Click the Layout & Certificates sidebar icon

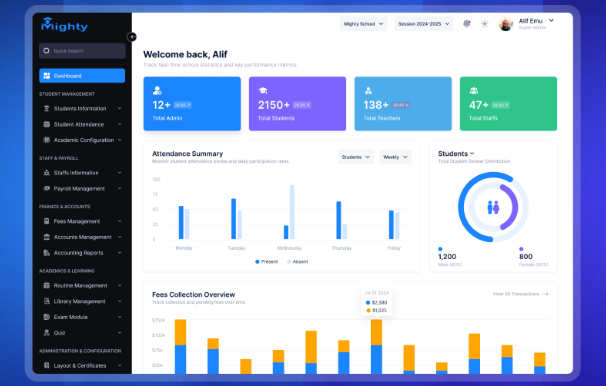click(x=46, y=365)
